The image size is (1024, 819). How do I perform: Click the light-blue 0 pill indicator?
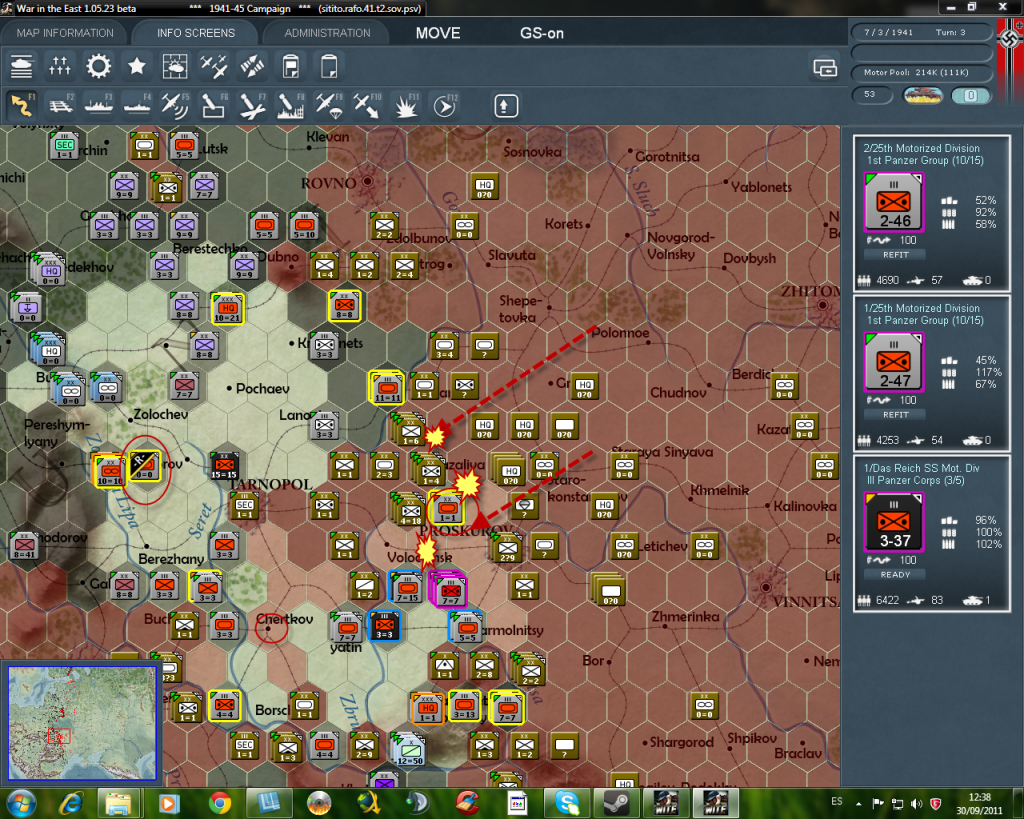point(971,95)
